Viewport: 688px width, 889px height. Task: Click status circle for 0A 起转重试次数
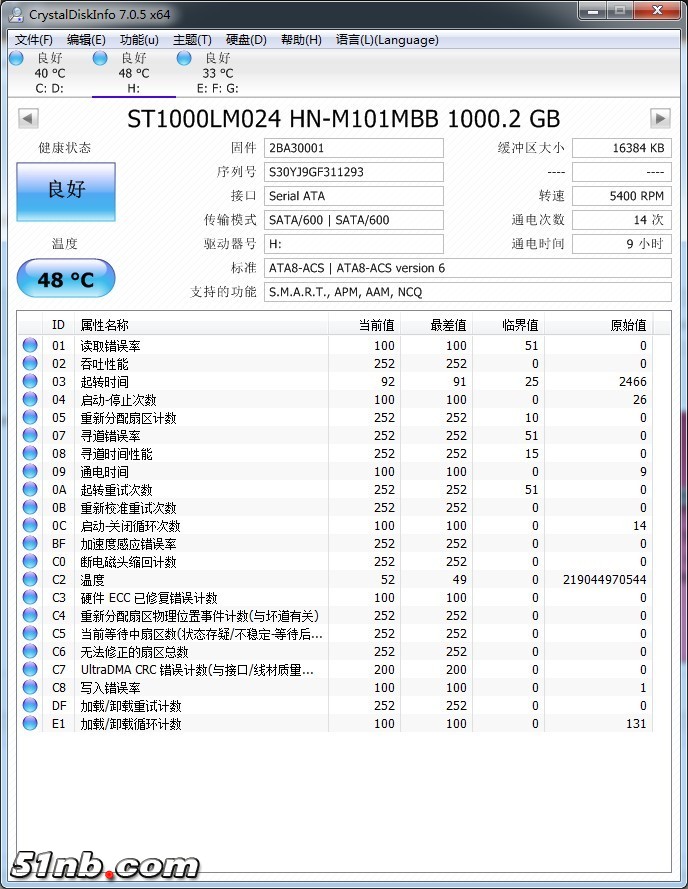(x=30, y=489)
